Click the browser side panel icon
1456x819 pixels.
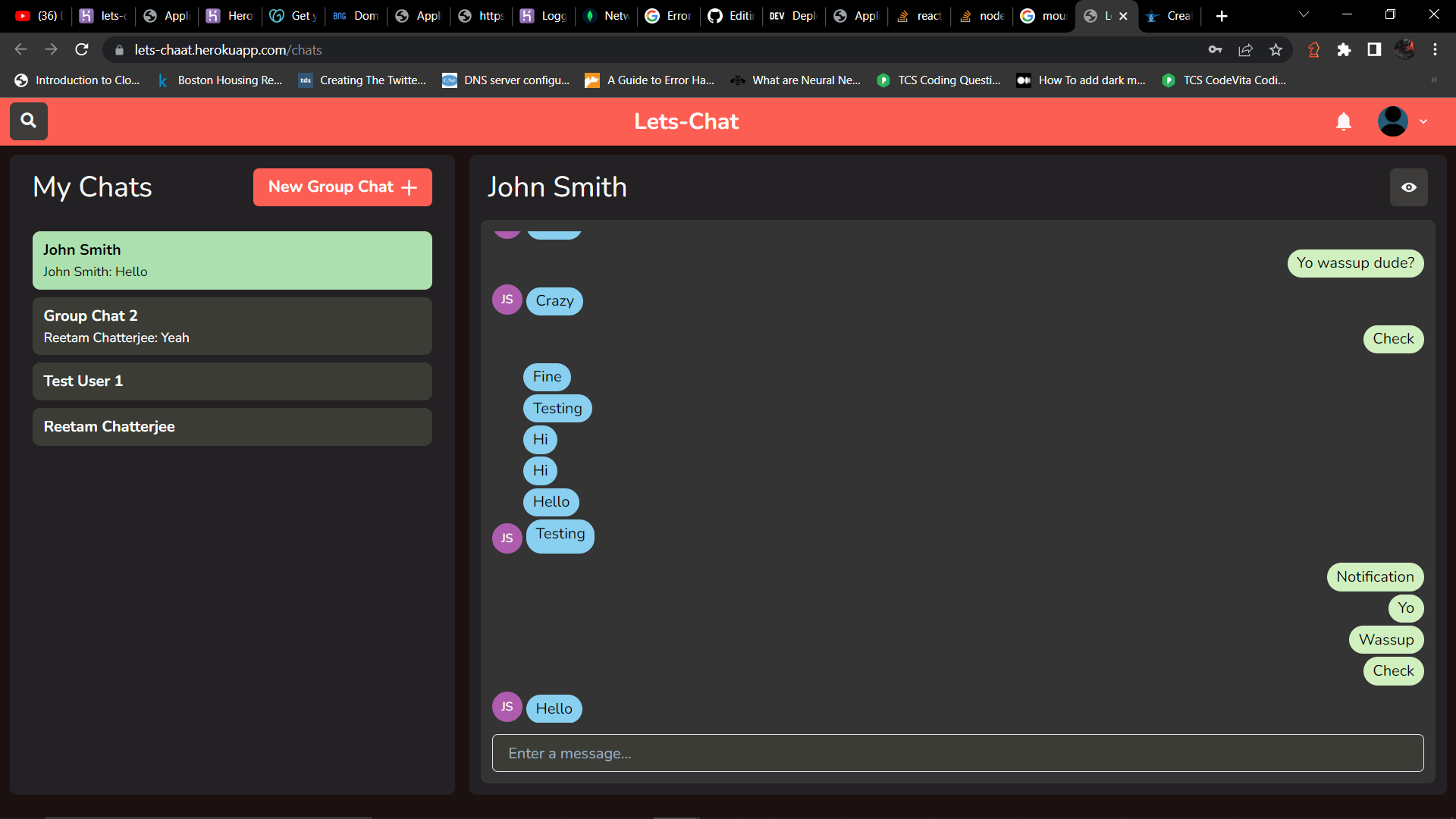[1374, 50]
